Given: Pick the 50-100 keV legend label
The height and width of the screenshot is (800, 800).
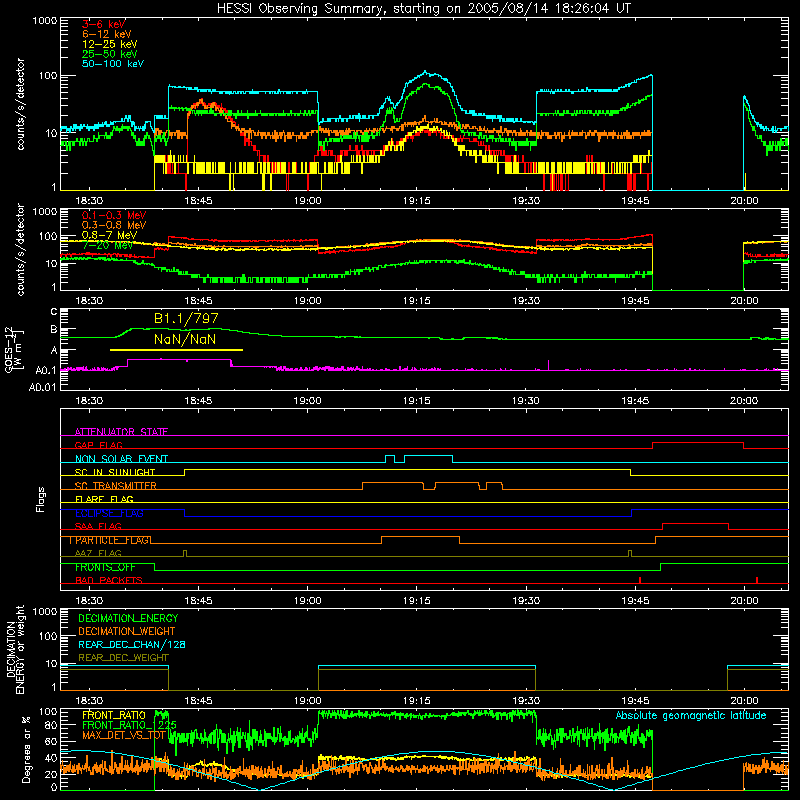Looking at the screenshot, I should point(113,64).
